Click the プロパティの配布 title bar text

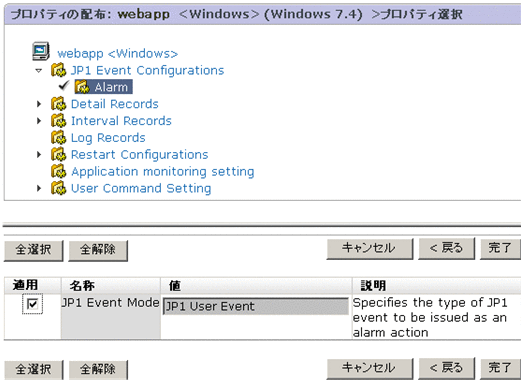coord(237,14)
